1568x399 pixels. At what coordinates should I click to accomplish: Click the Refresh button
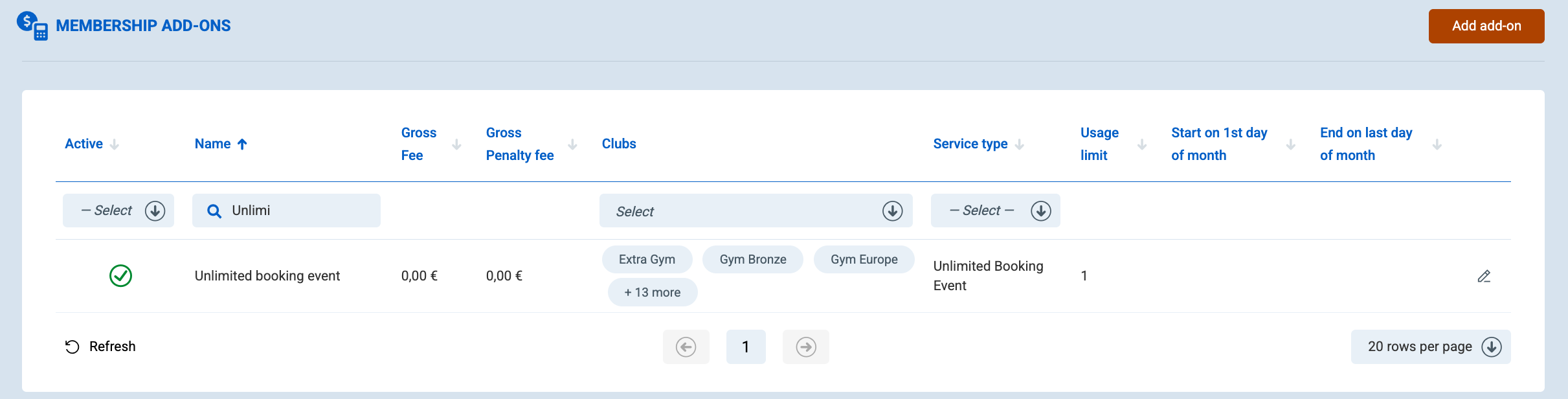point(100,347)
